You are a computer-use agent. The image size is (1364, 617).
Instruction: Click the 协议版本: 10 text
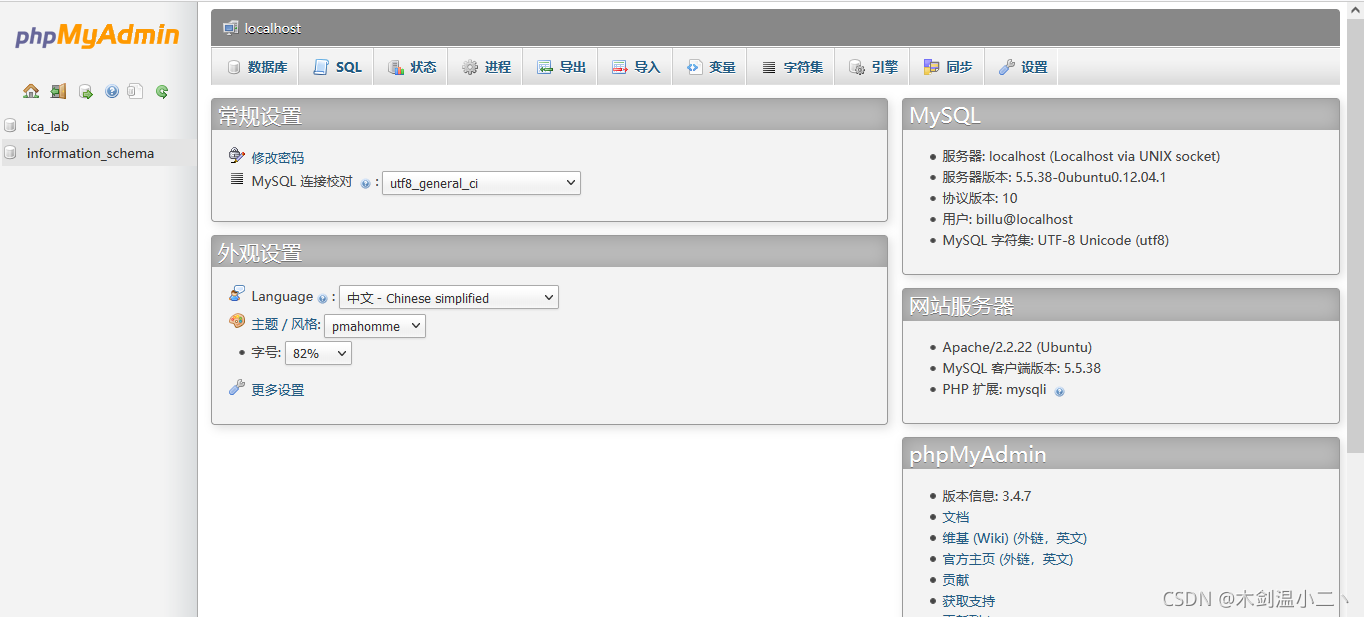tap(980, 198)
